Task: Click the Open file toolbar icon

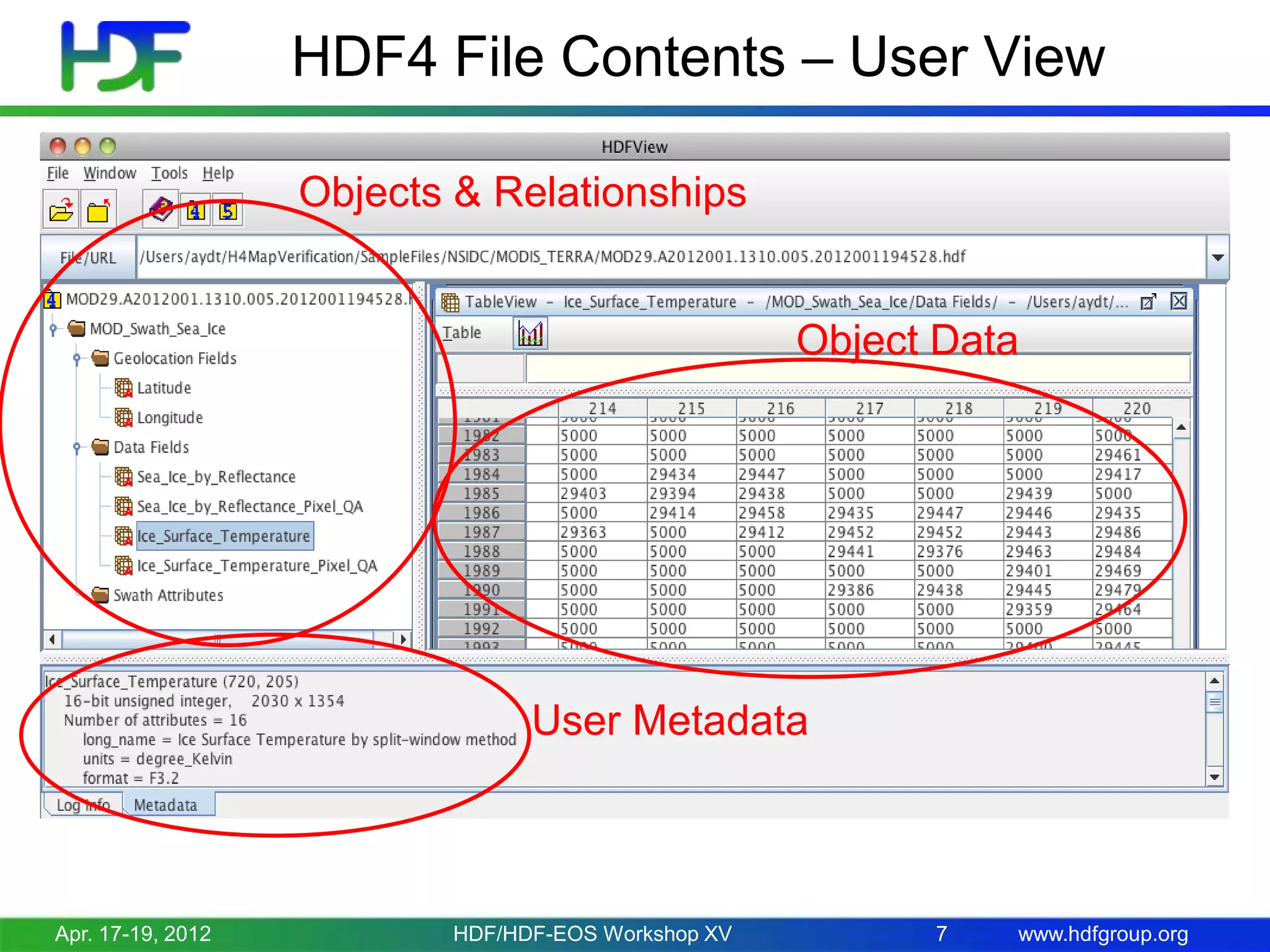Action: pyautogui.click(x=61, y=211)
